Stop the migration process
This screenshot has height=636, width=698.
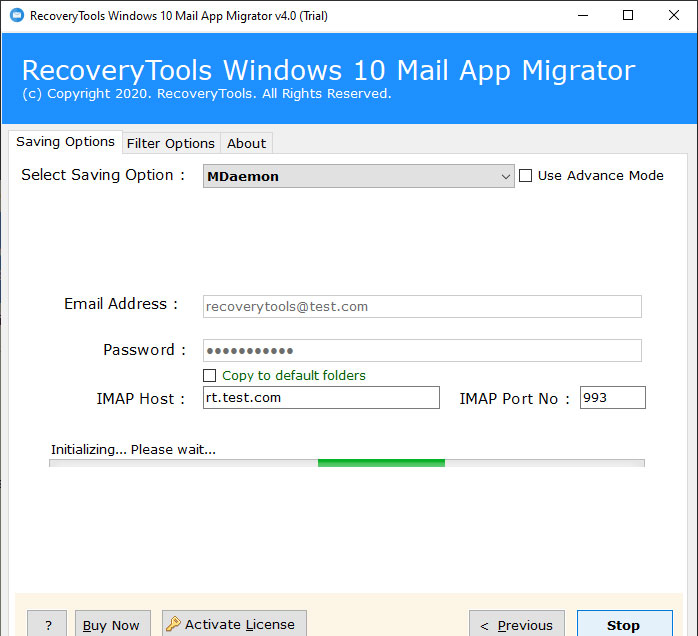(625, 624)
